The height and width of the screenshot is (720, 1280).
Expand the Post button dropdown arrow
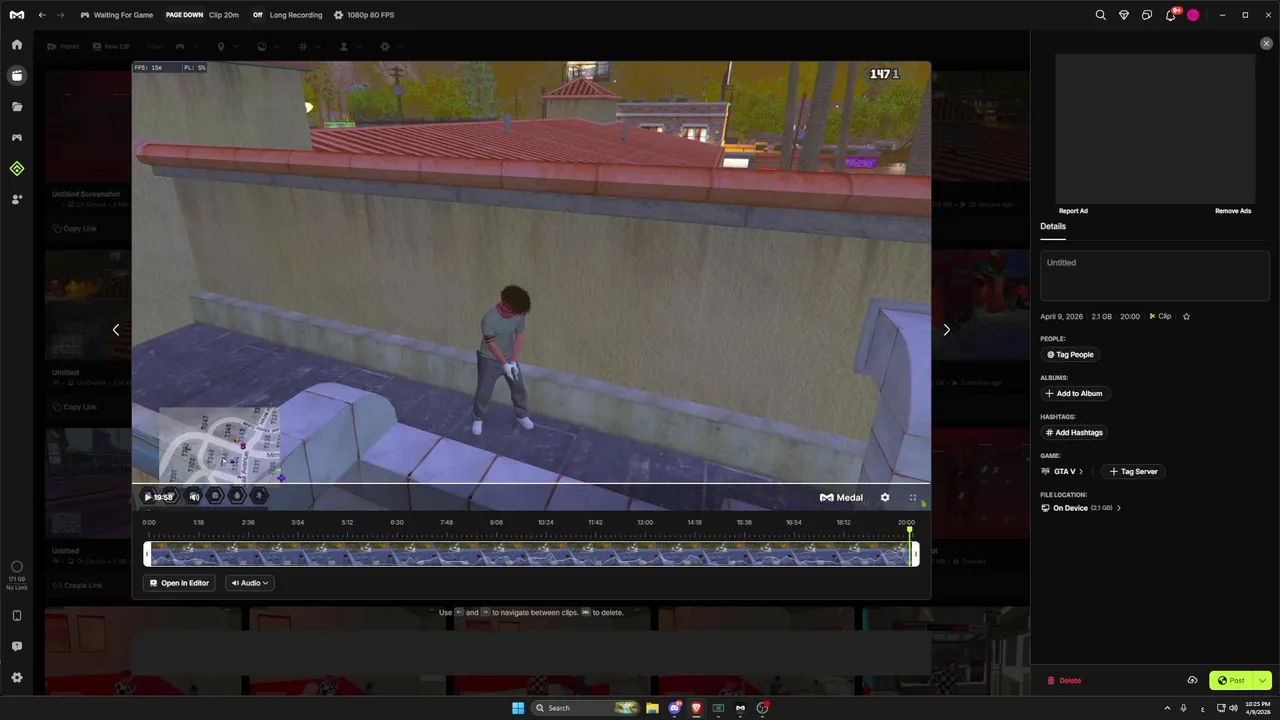click(x=1262, y=681)
